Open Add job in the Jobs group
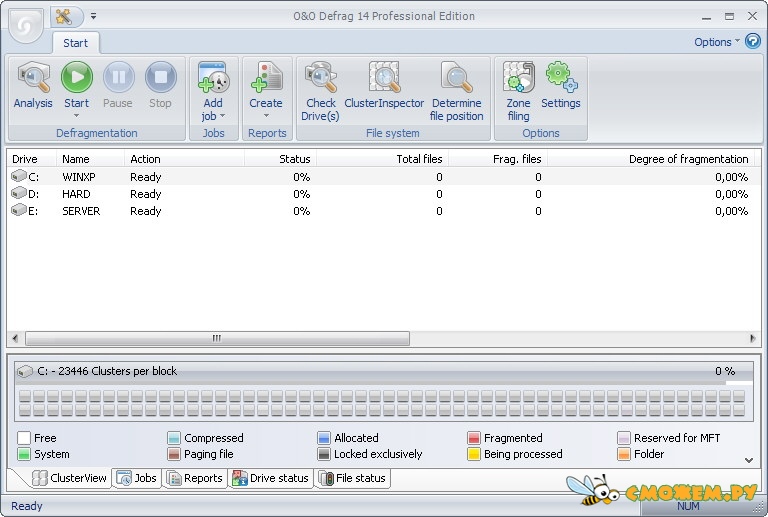Image resolution: width=768 pixels, height=517 pixels. point(213,91)
